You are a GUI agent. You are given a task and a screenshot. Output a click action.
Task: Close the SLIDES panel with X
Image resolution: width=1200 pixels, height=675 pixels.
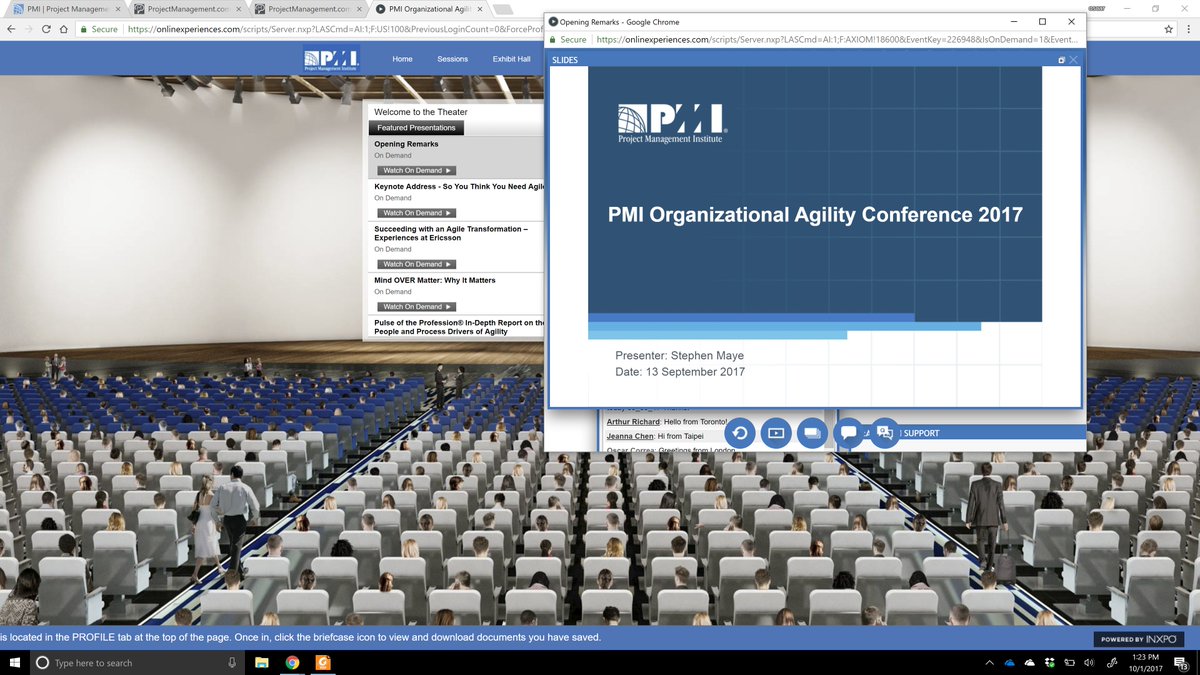pyautogui.click(x=1074, y=60)
